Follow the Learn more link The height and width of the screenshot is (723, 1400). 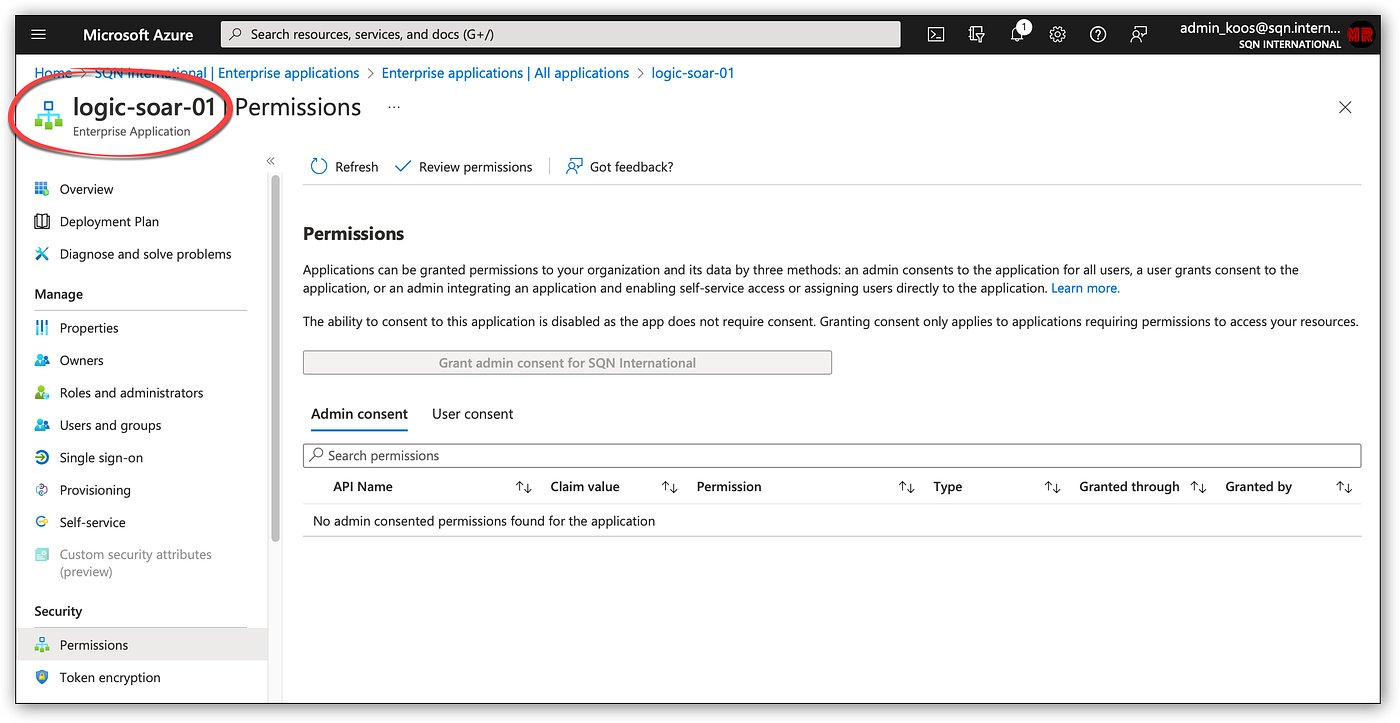pyautogui.click(x=1085, y=288)
